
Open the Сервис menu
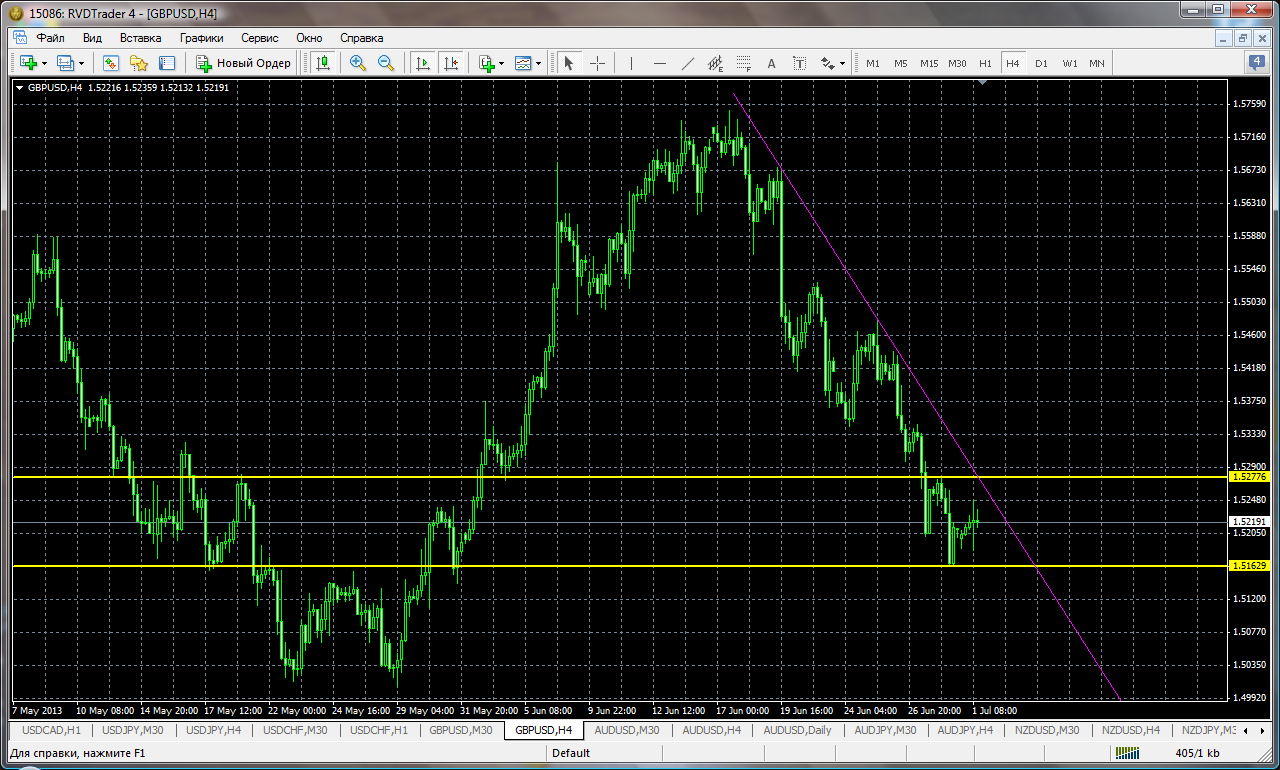pyautogui.click(x=260, y=38)
